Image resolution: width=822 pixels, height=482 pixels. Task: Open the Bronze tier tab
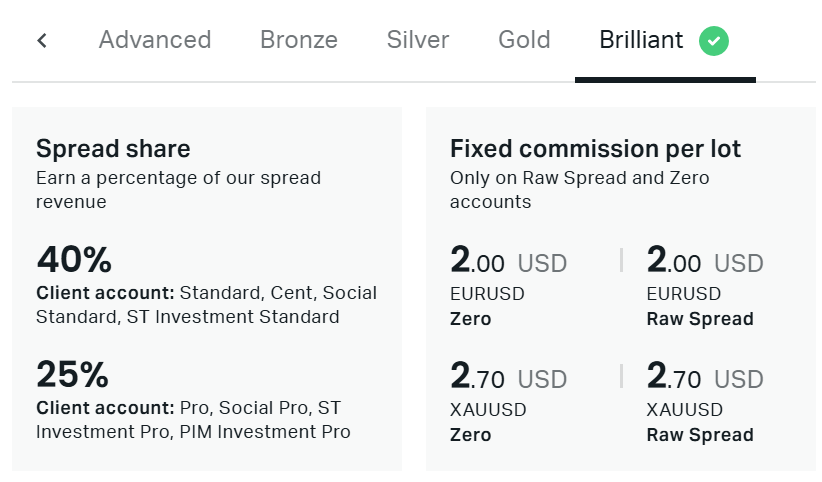pos(299,40)
